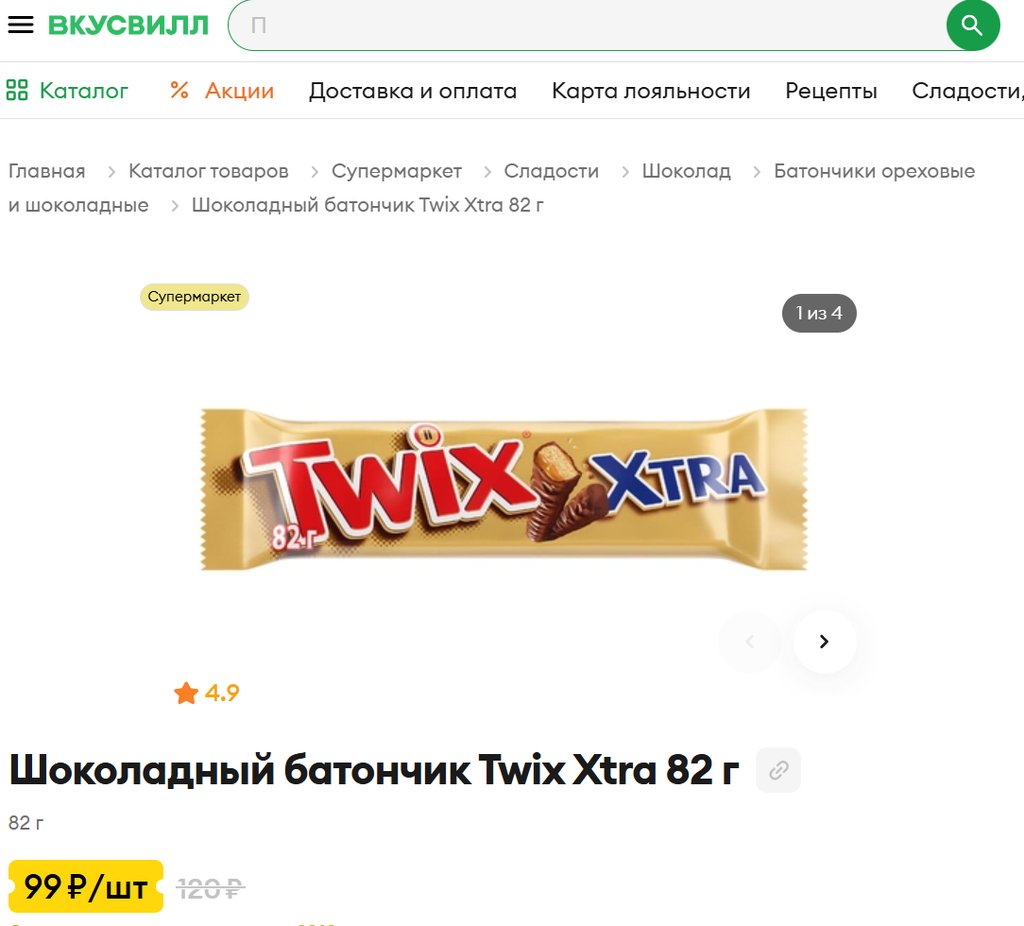Open Каталог товаров breadcrumb
Screen dimensions: 1024x926
point(208,171)
